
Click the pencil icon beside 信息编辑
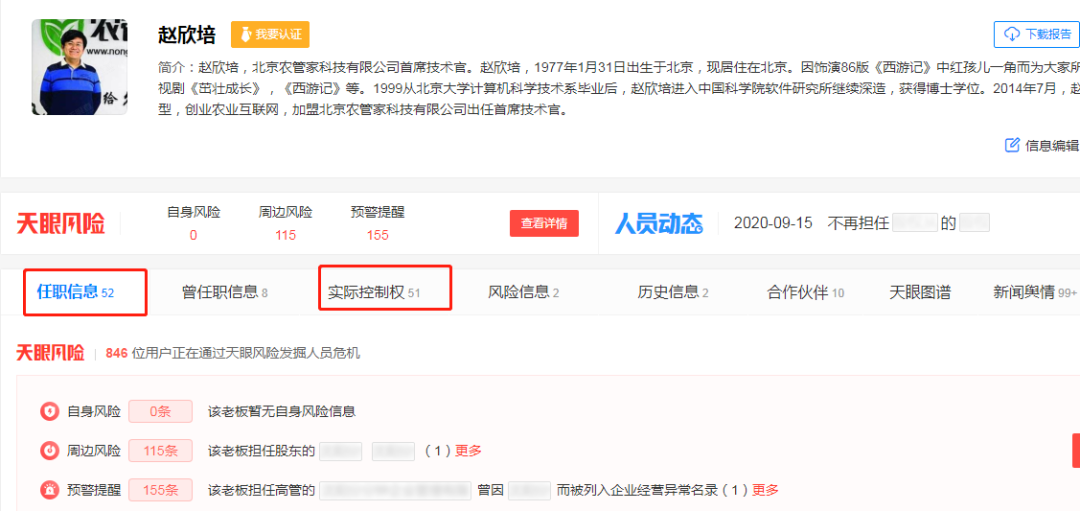[1012, 145]
